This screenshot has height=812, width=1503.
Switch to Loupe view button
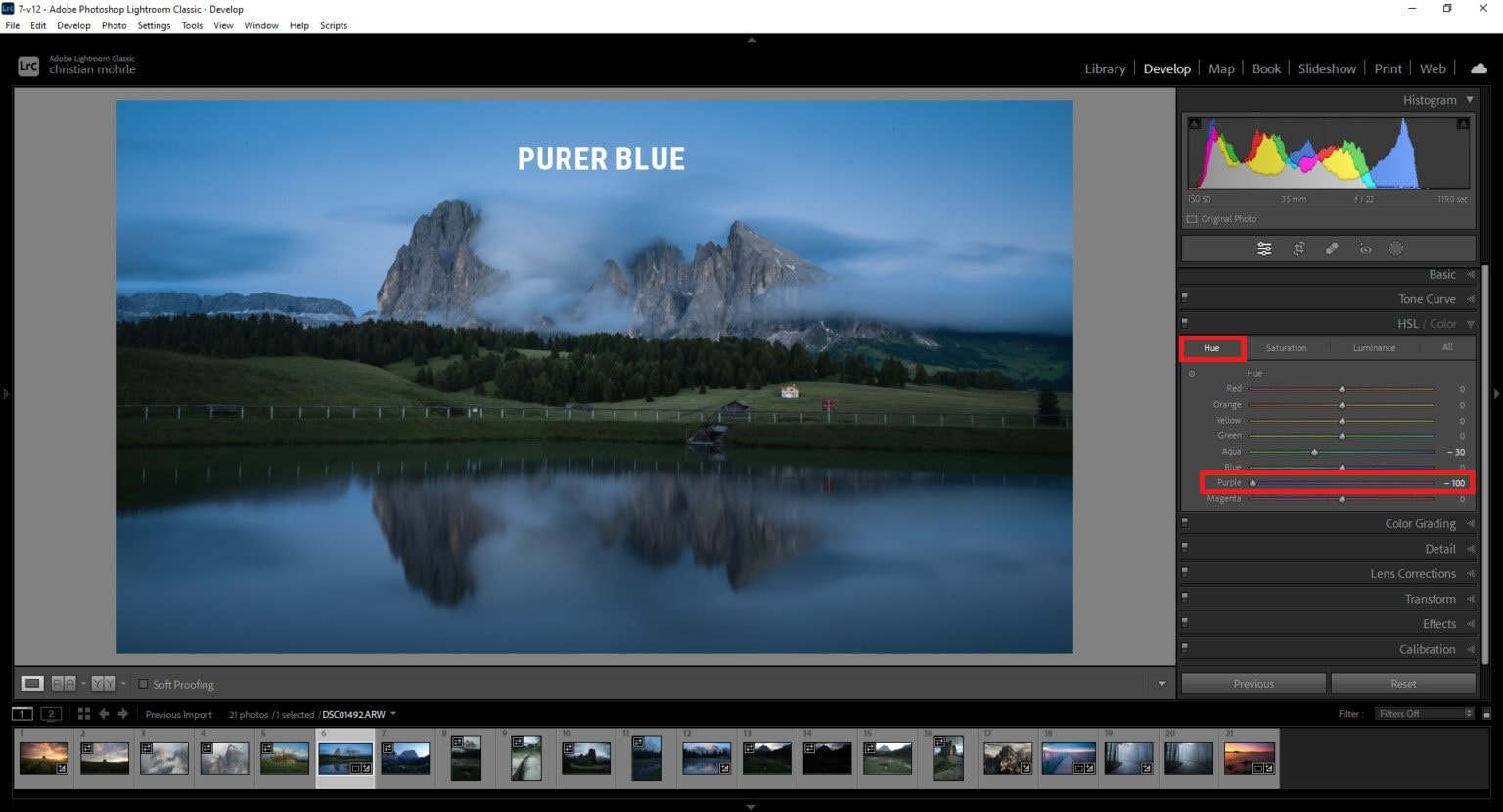pos(32,683)
